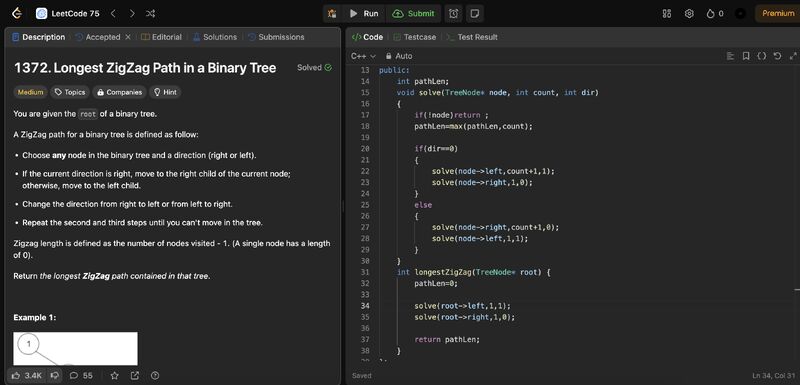800x385 pixels.
Task: Click the 'return pathLen;' line
Action: [x=447, y=340]
